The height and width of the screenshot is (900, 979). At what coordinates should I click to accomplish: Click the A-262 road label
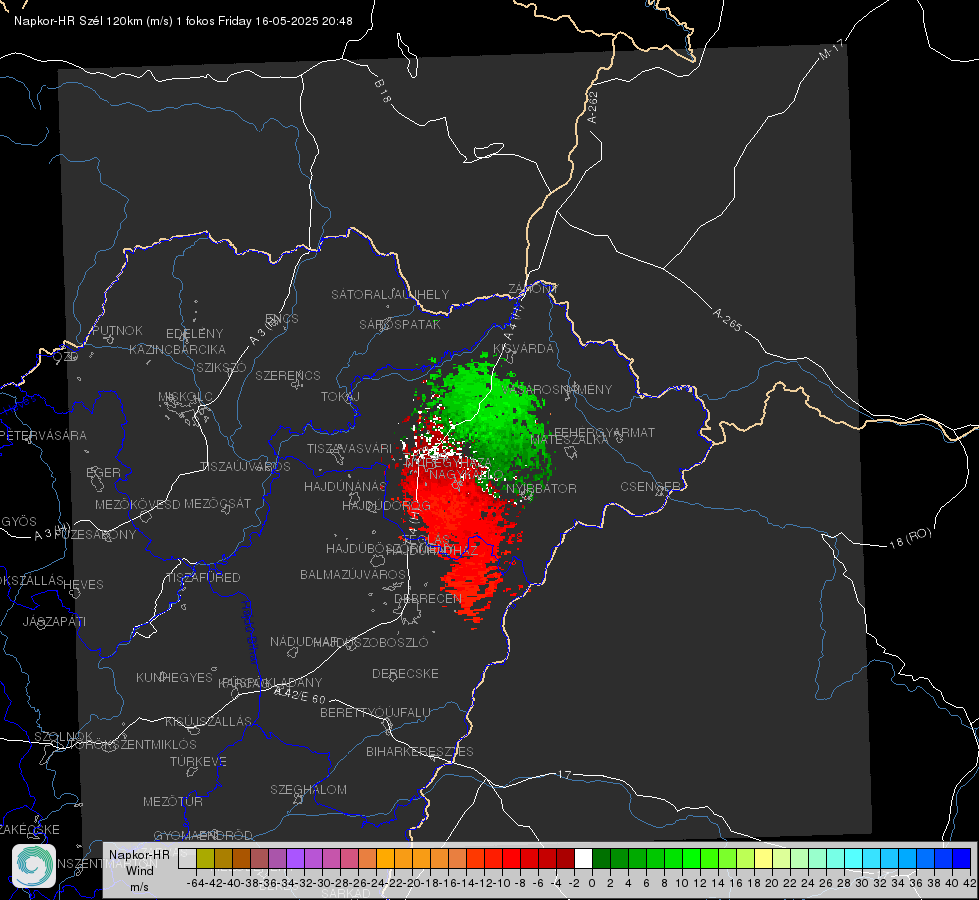pyautogui.click(x=593, y=107)
